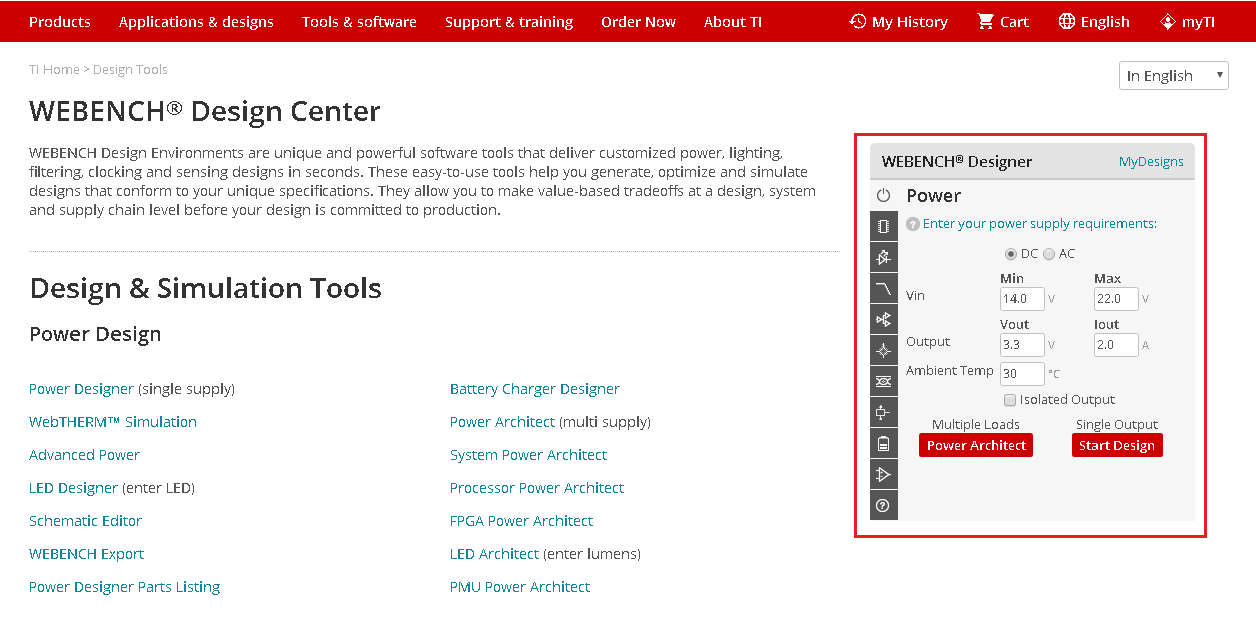Viewport: 1256px width, 636px height.
Task: Open the PMU Power Architect link
Action: click(x=520, y=587)
